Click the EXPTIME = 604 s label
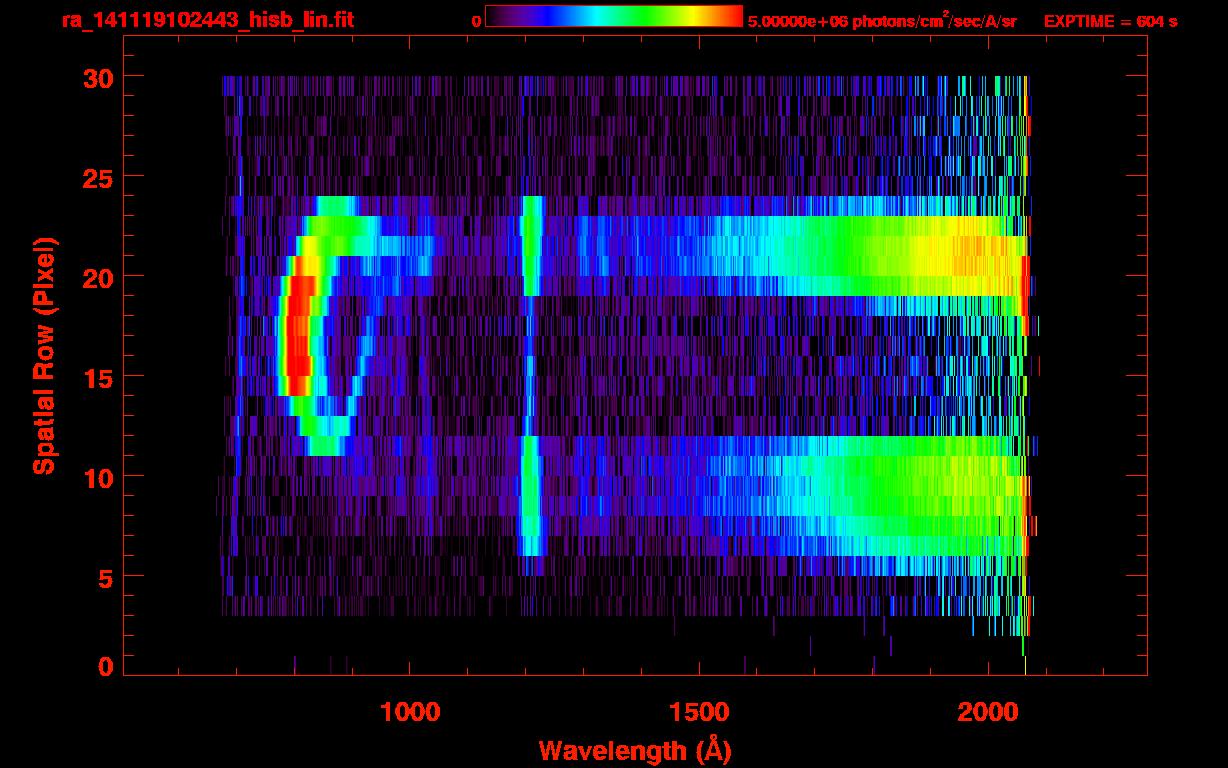This screenshot has height=768, width=1228. coord(1110,21)
